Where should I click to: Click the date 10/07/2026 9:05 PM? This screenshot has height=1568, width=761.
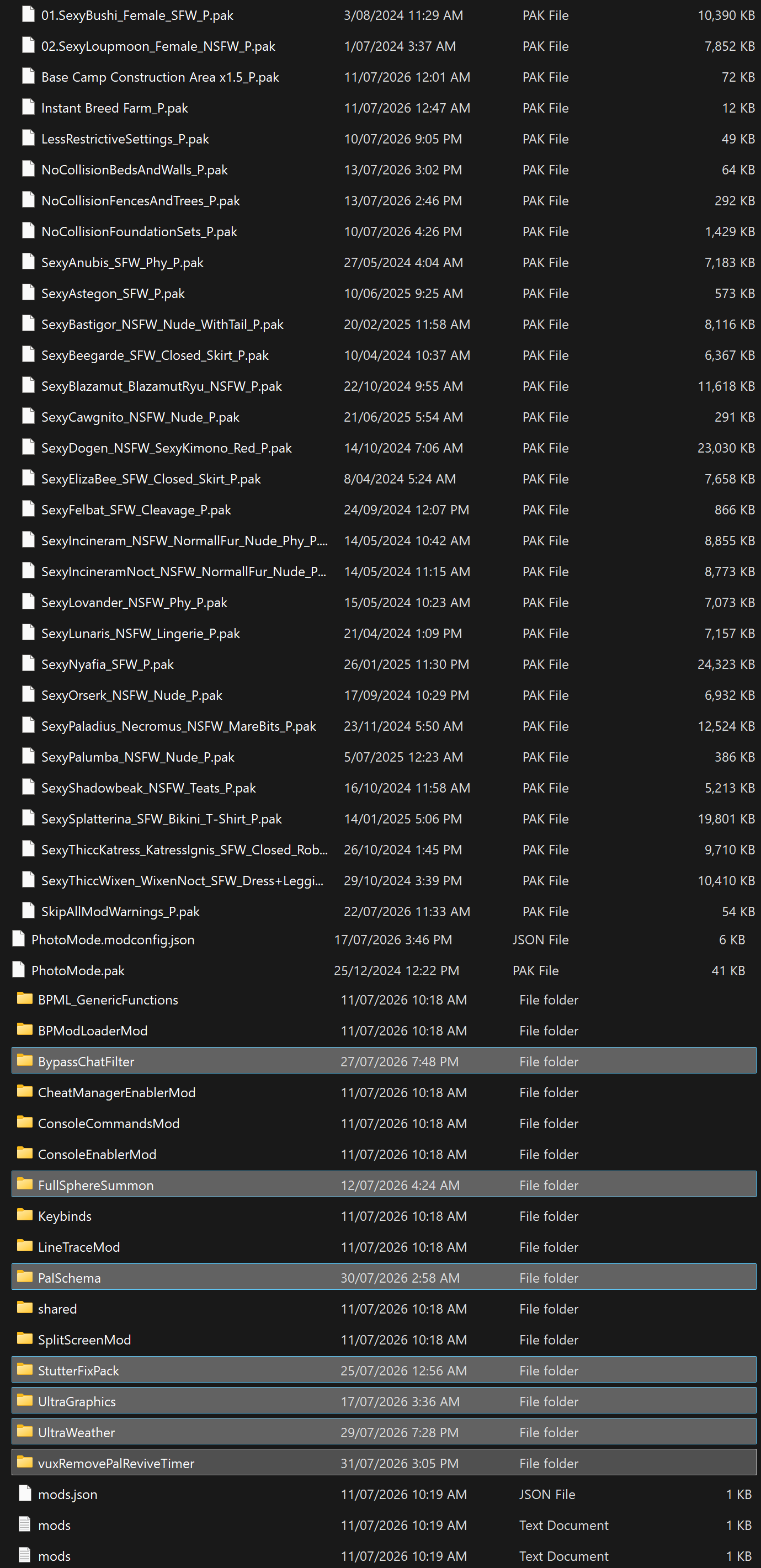point(402,139)
